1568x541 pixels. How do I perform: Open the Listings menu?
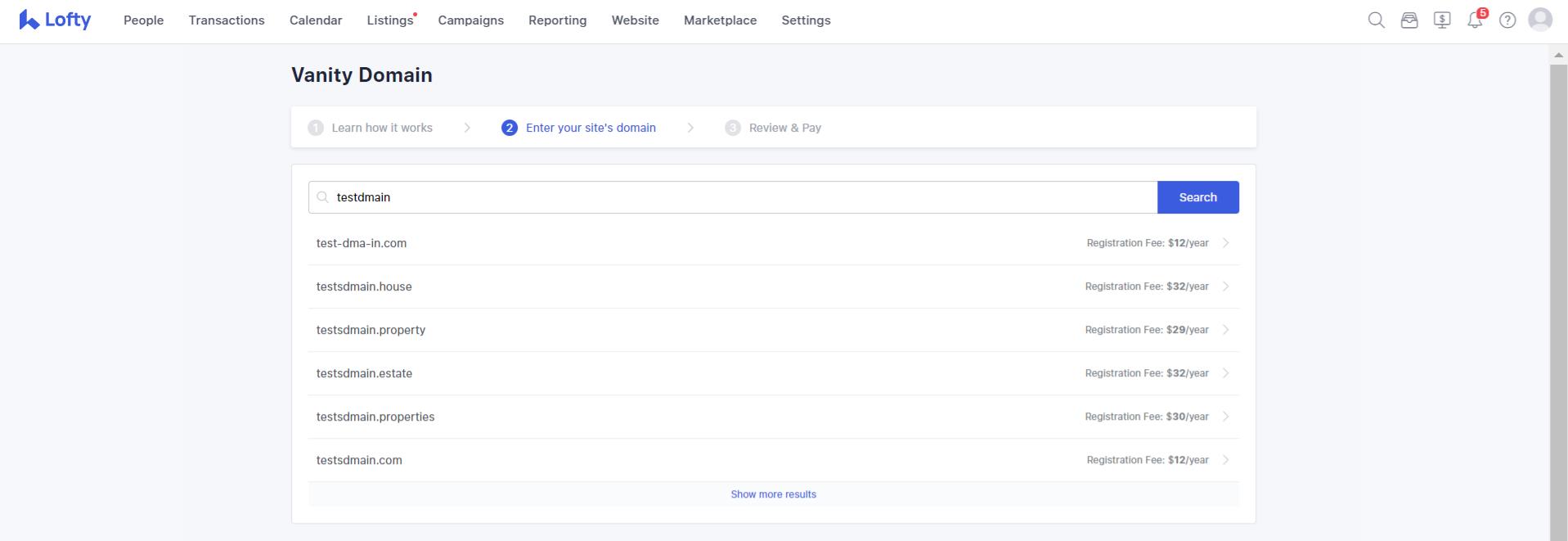coord(391,20)
